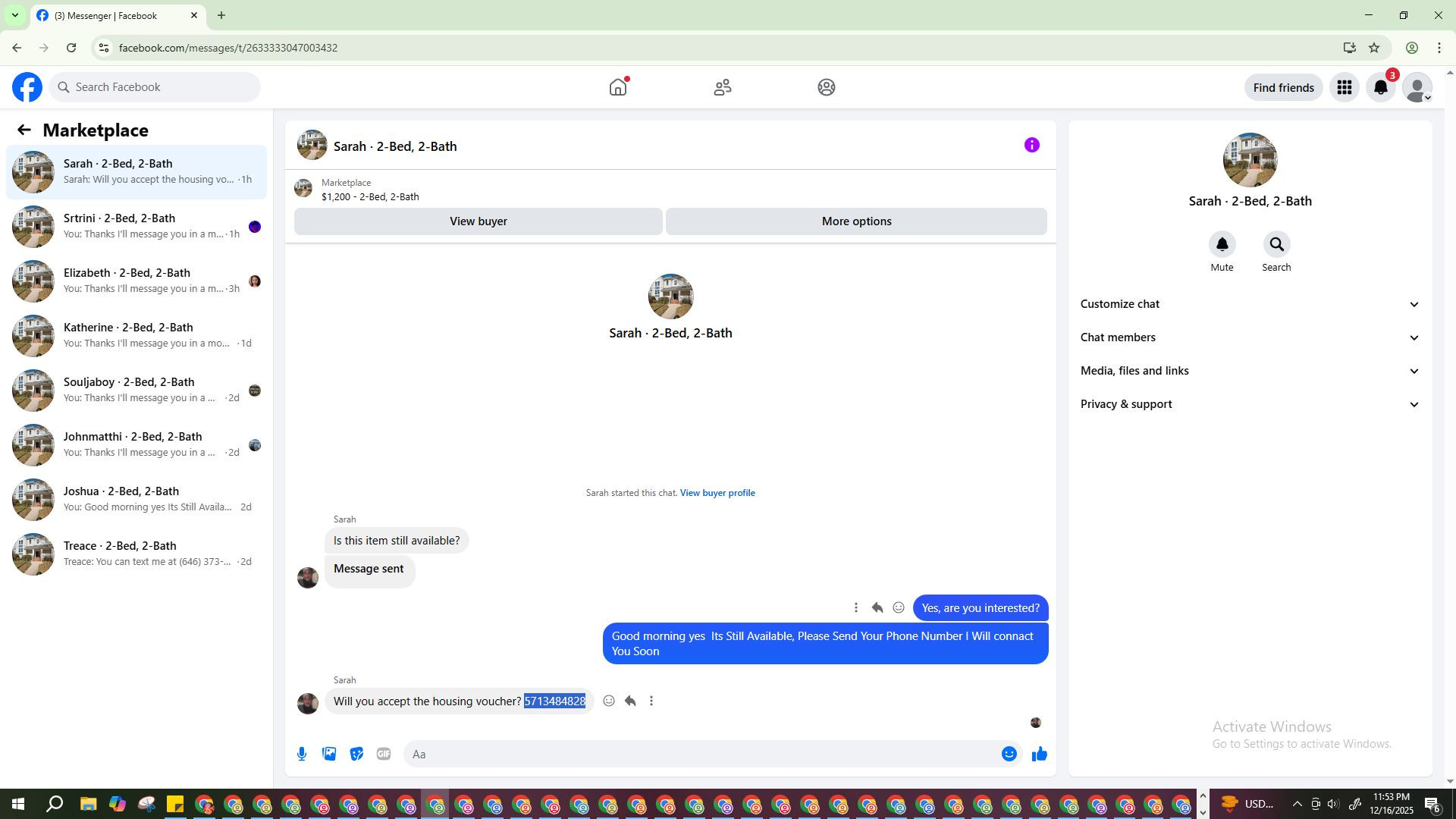This screenshot has width=1456, height=819.
Task: Open Sarah 2-Bed, 2-Bath conversation
Action: click(x=136, y=172)
